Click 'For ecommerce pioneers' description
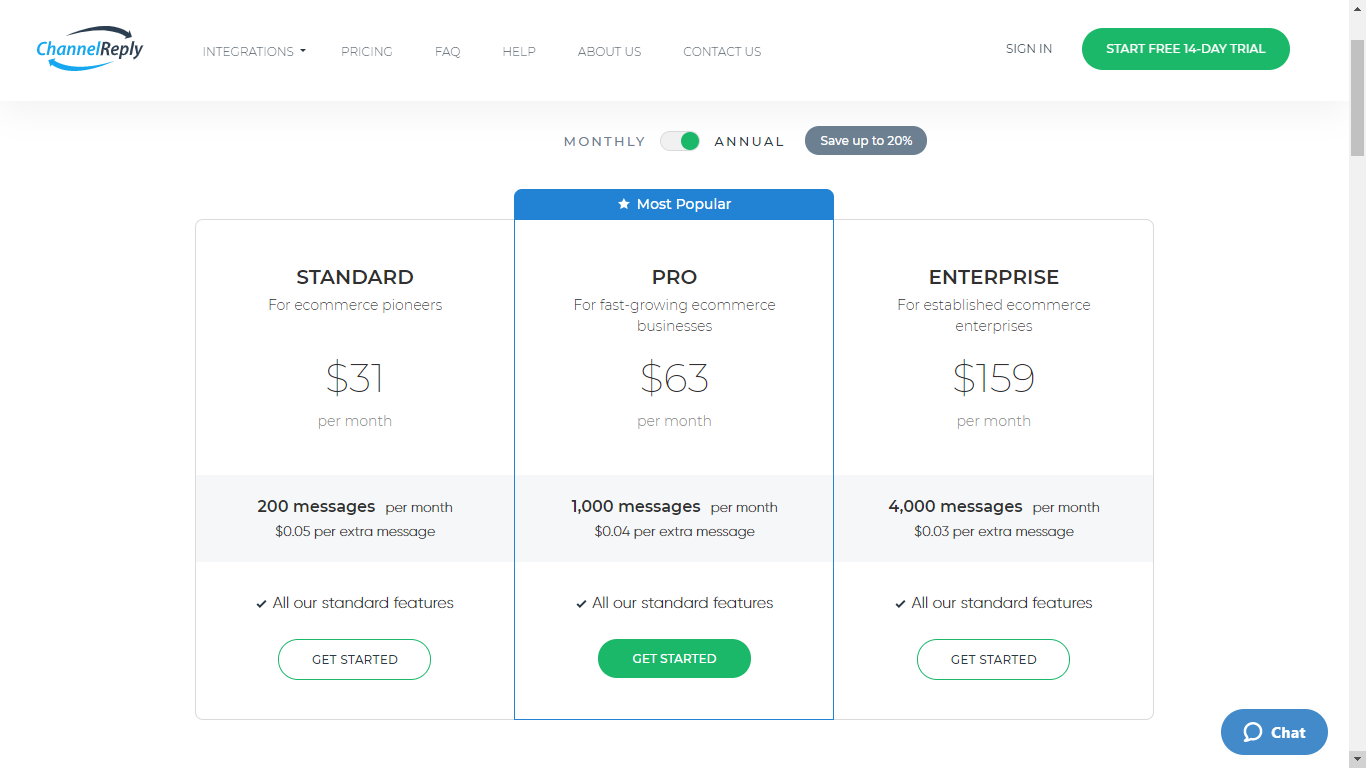 pyautogui.click(x=355, y=305)
